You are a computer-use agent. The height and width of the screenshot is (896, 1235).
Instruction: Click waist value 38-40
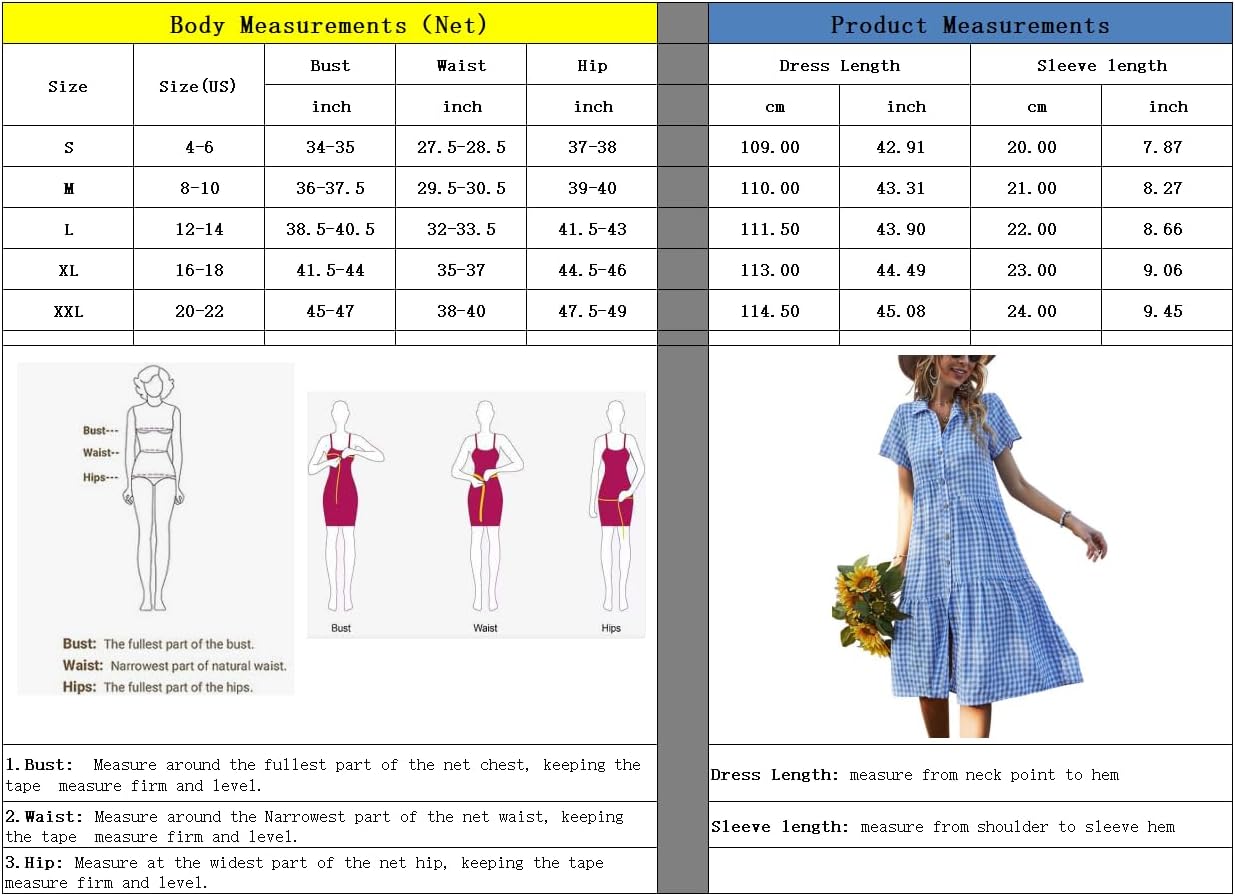pyautogui.click(x=461, y=311)
